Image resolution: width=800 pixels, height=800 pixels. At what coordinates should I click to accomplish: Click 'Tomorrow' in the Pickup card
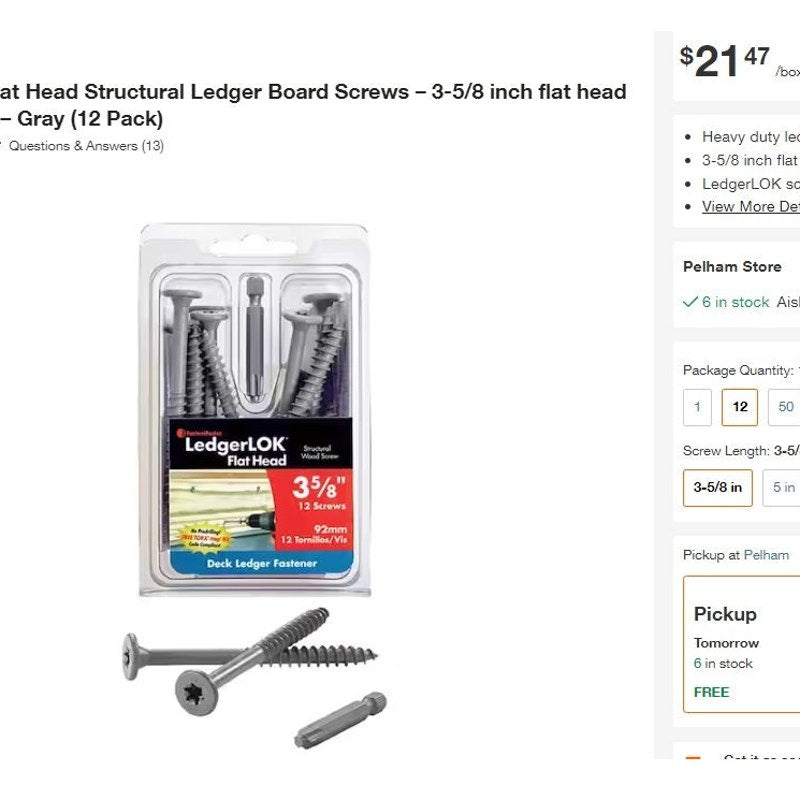pyautogui.click(x=726, y=643)
